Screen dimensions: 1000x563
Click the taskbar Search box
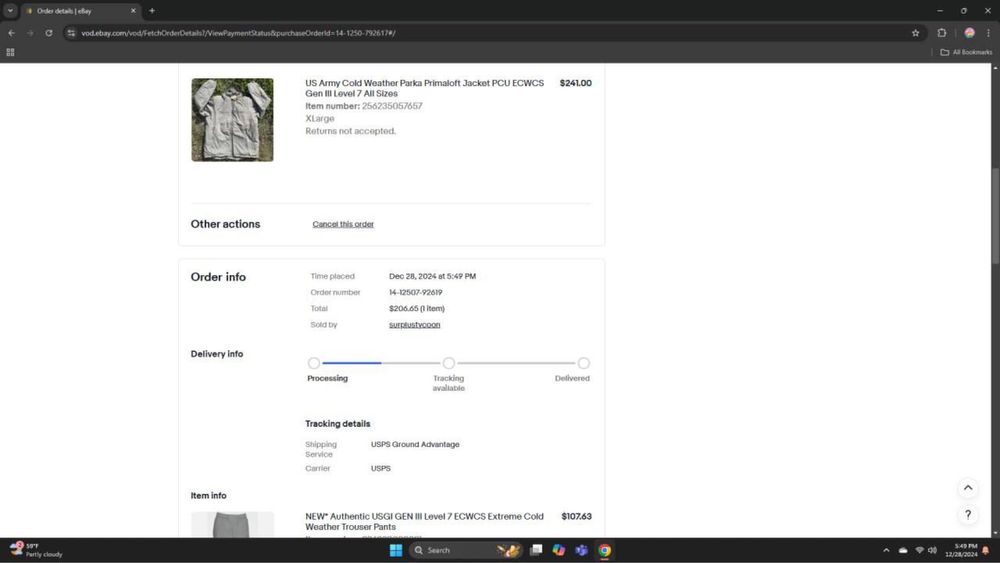(467, 550)
